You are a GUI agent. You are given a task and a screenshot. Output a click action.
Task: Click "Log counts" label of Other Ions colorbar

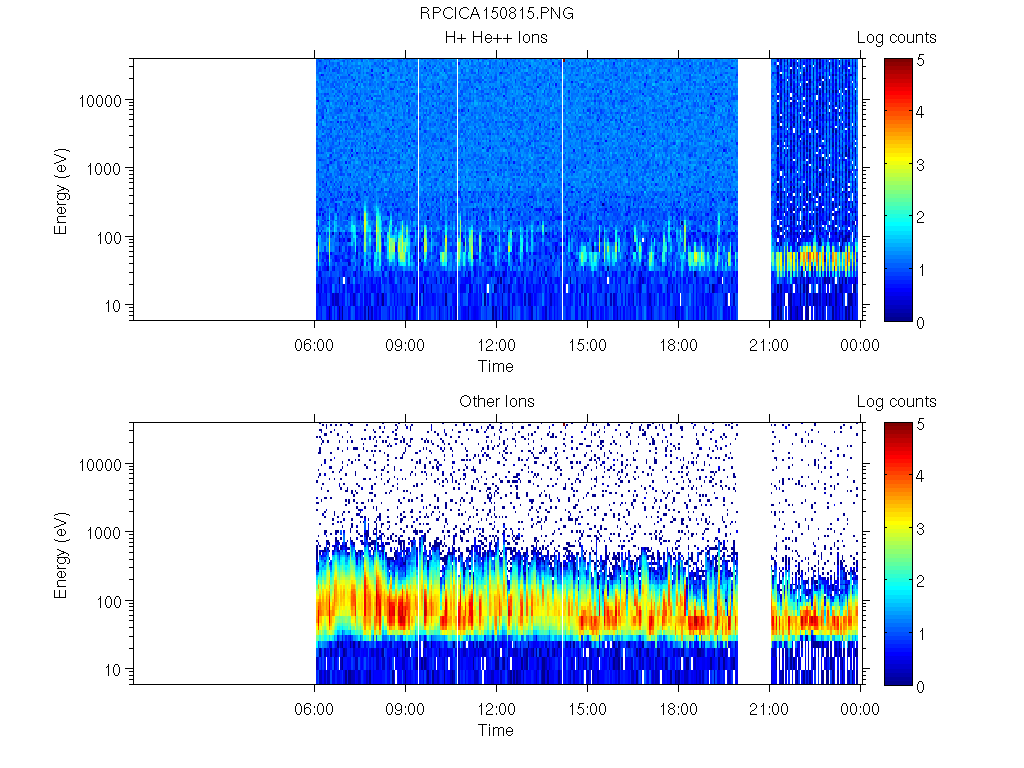click(x=897, y=402)
